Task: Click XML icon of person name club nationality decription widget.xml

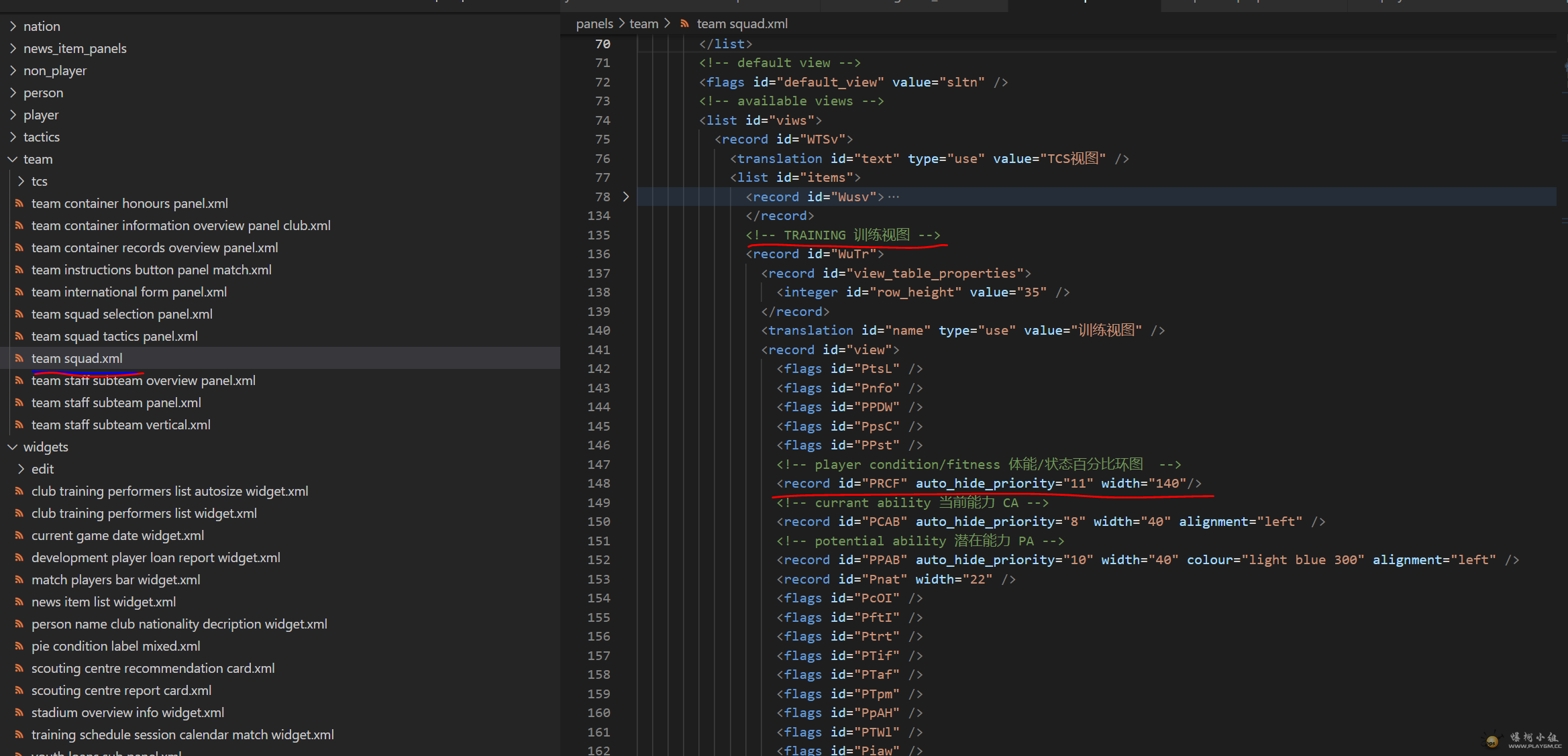Action: (19, 624)
